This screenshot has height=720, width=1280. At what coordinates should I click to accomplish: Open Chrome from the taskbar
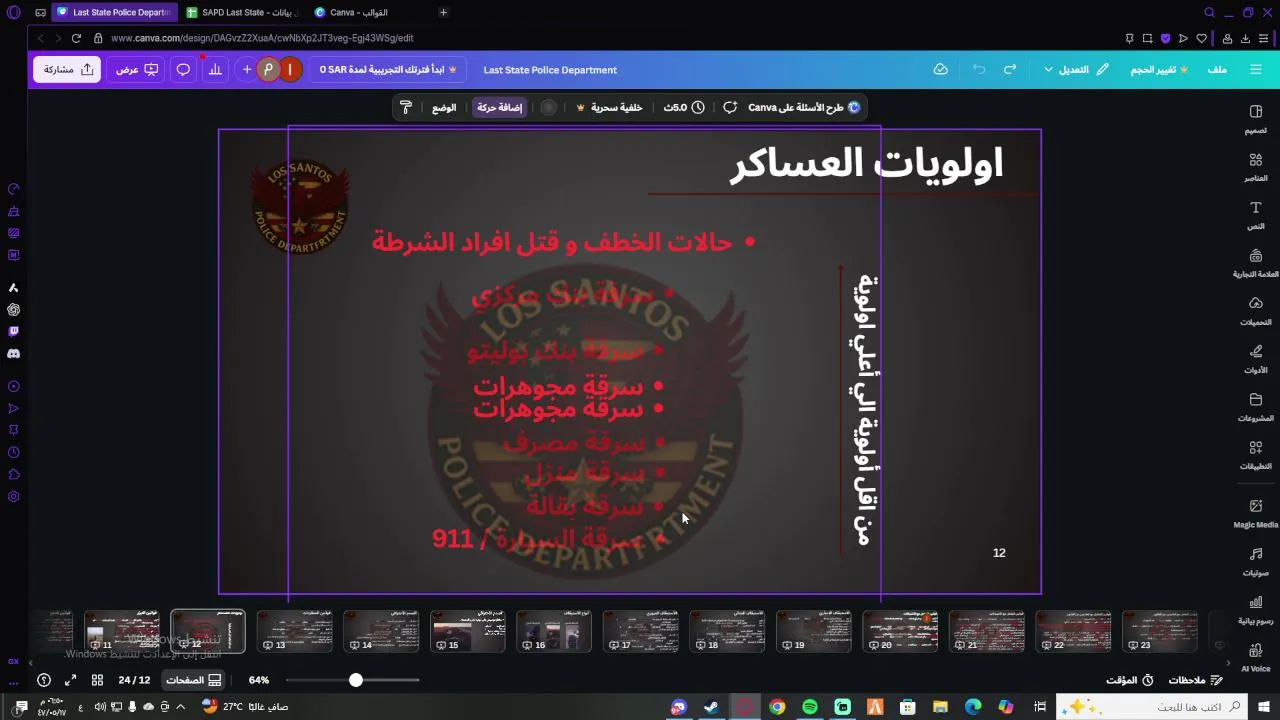(x=777, y=707)
